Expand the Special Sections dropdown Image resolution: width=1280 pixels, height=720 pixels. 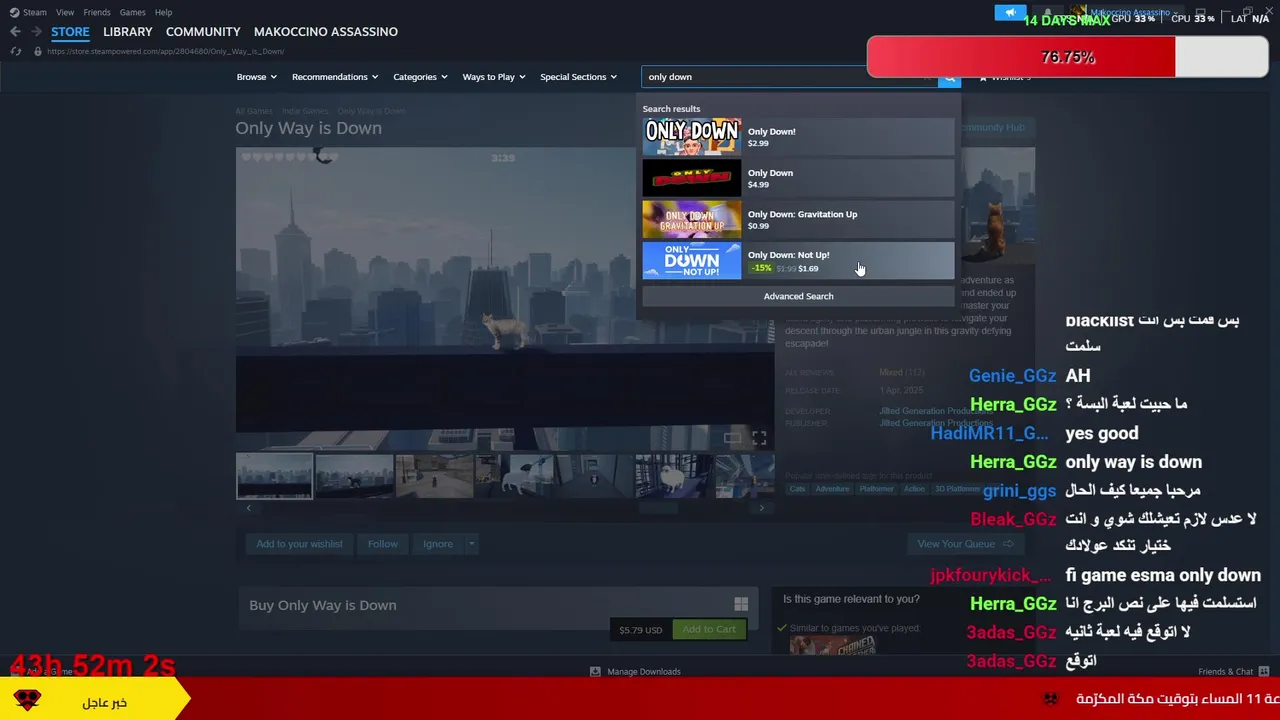pos(579,77)
